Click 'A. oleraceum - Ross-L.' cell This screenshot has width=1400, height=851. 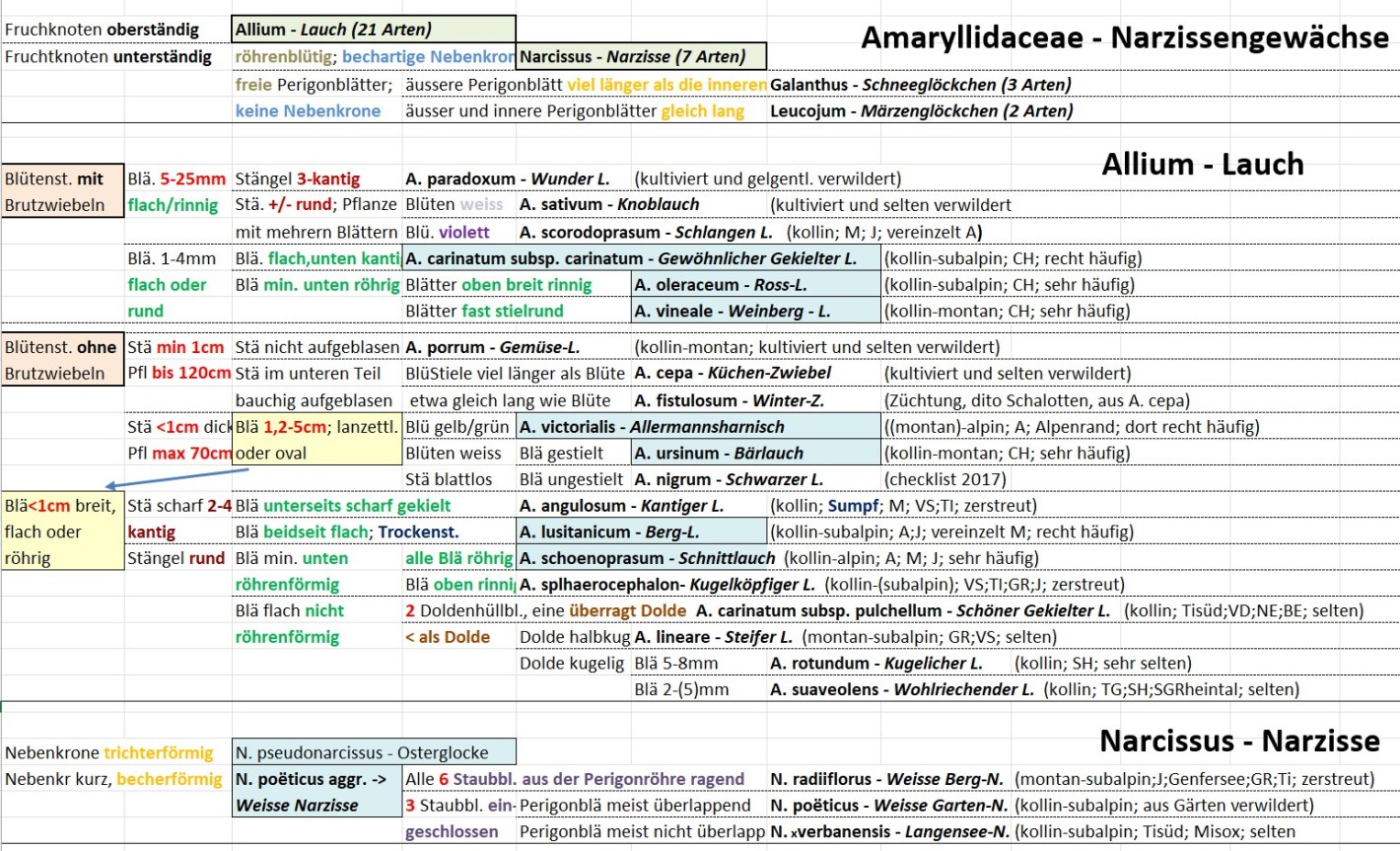(756, 284)
